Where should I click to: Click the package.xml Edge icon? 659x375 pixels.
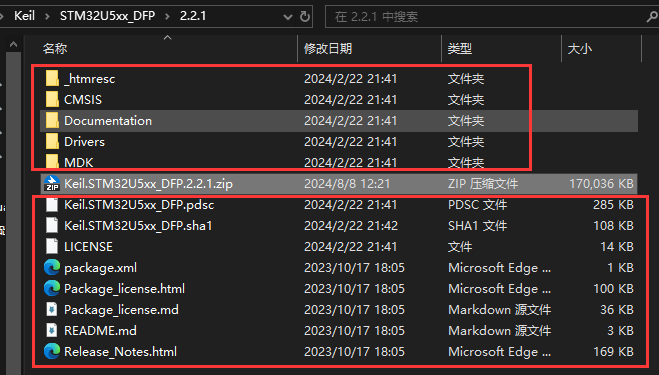(52, 268)
